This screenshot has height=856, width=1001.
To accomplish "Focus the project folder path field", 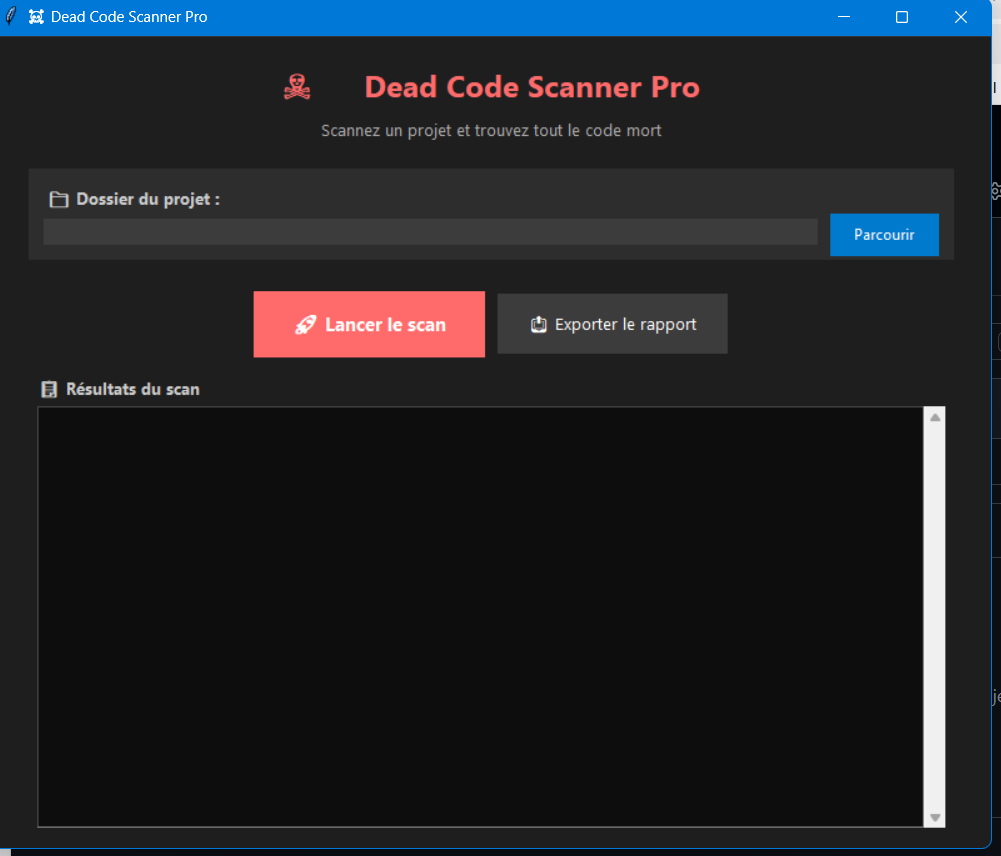I will coord(430,232).
